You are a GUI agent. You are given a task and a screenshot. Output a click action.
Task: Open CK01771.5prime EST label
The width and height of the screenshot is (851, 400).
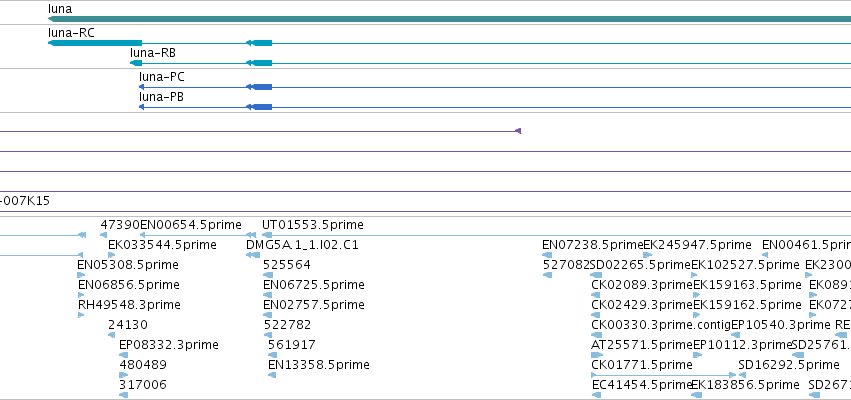click(x=642, y=365)
